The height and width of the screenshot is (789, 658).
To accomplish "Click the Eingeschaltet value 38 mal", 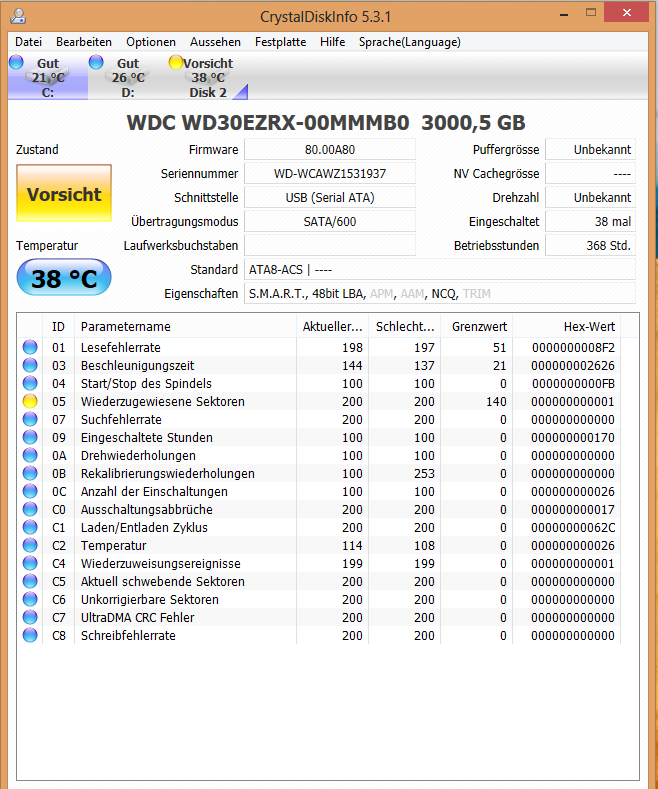I will (x=591, y=221).
